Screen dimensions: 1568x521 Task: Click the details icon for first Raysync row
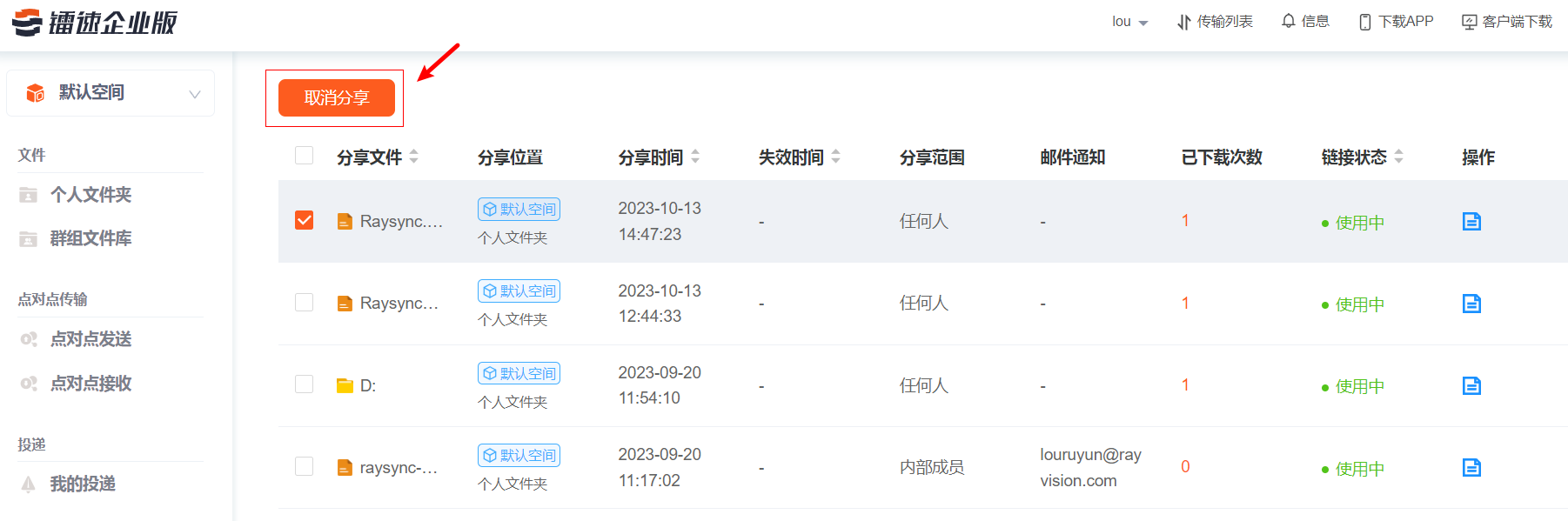[x=1471, y=222]
